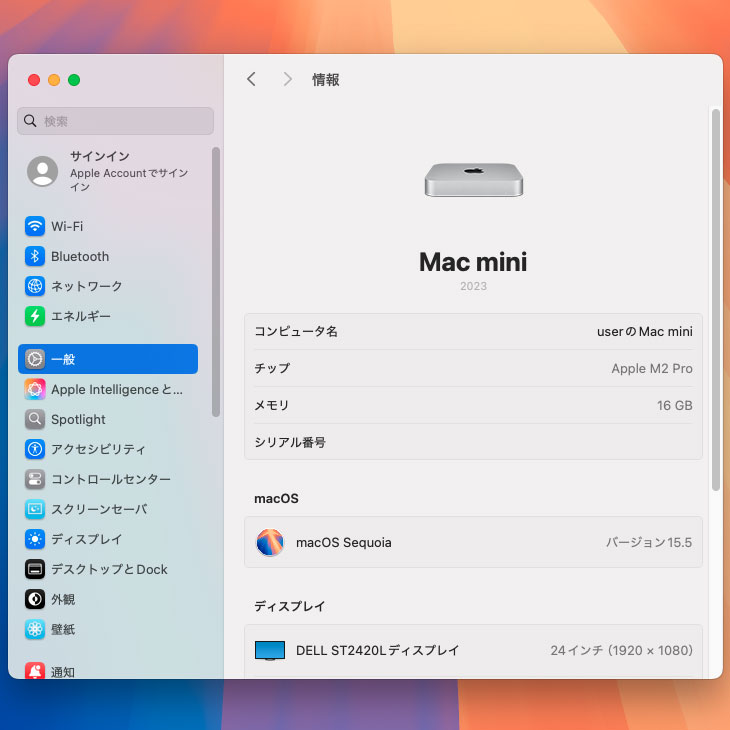Screen dimensions: 730x730
Task: Click the 'メモリ' row label
Action: pyautogui.click(x=271, y=406)
